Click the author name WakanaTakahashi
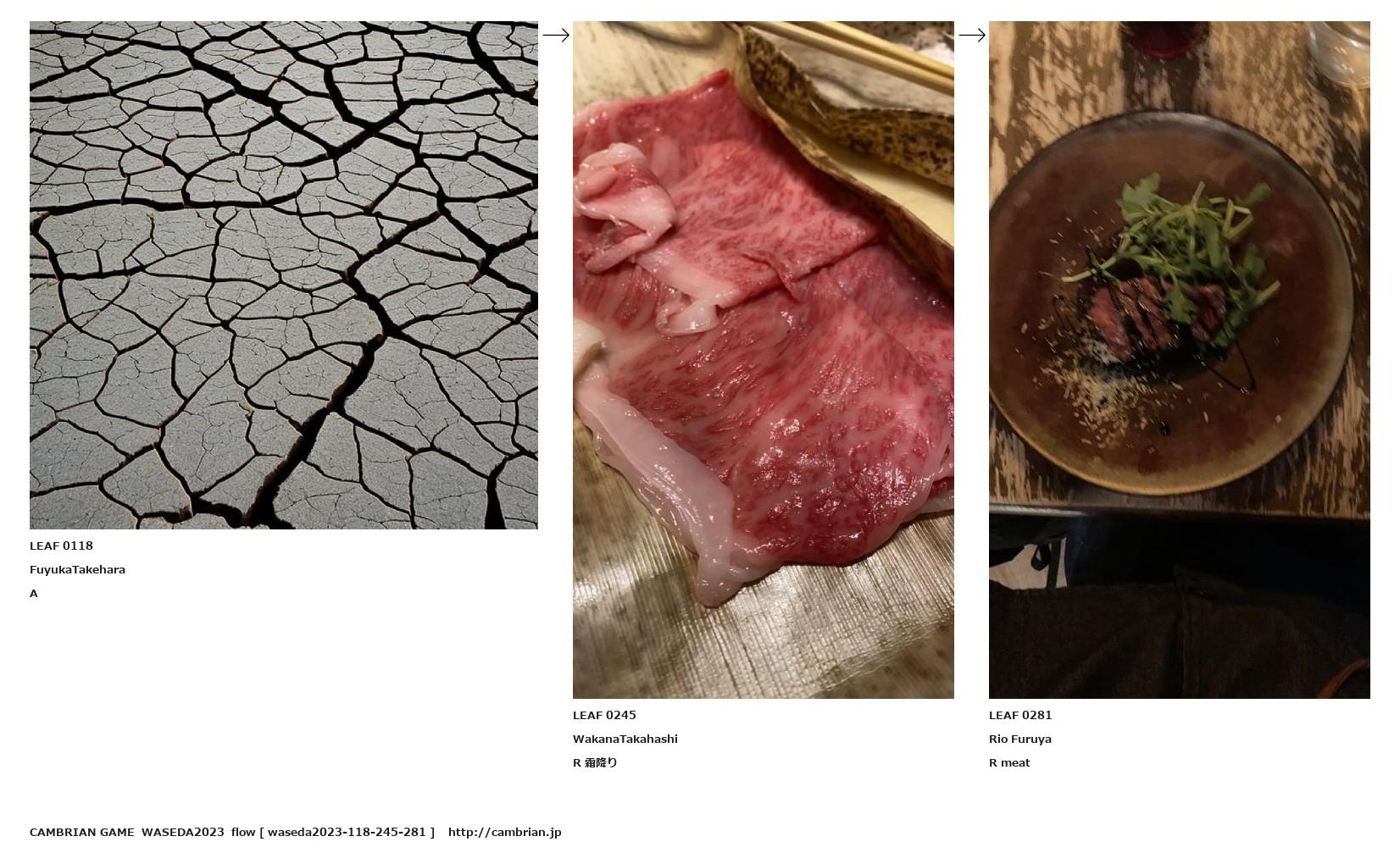This screenshot has width=1400, height=853. click(x=625, y=739)
